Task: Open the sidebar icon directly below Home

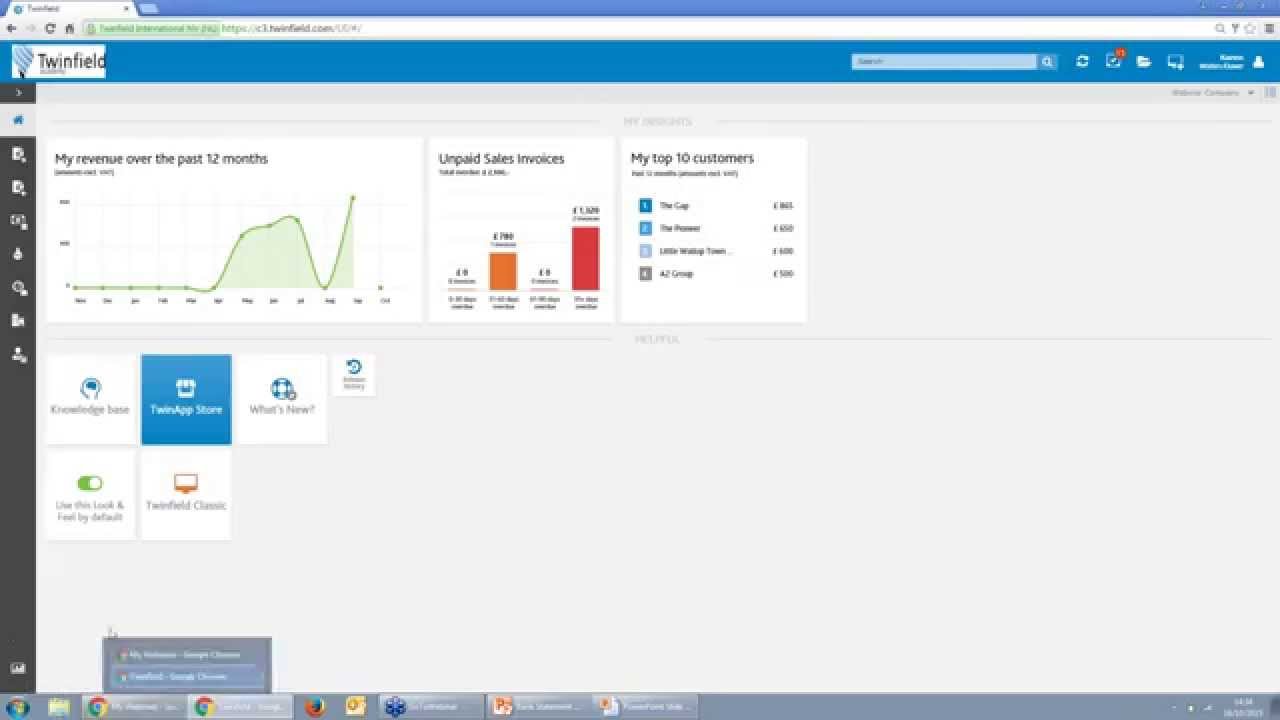Action: 18,154
